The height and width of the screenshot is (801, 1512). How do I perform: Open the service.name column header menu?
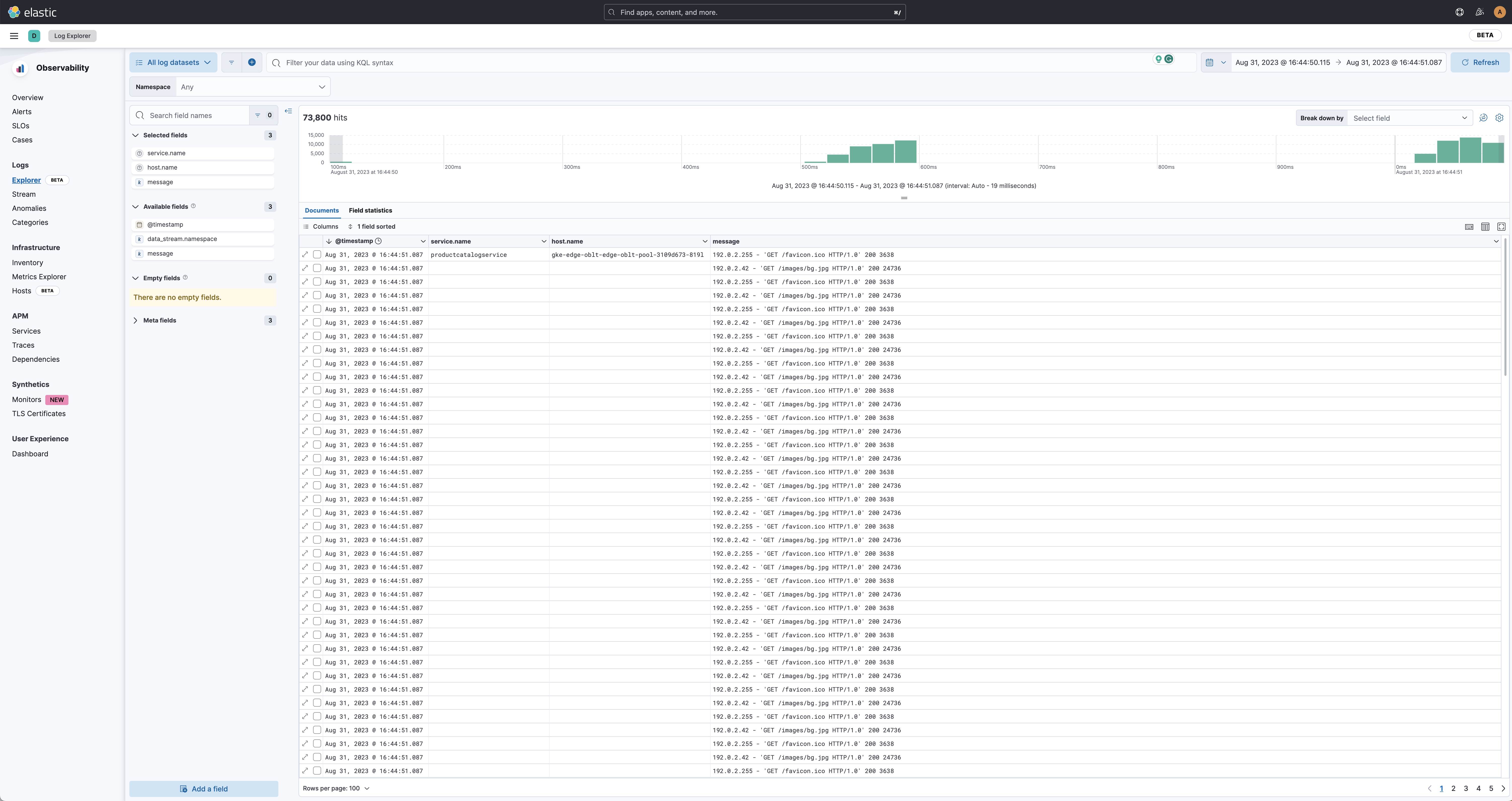click(544, 241)
